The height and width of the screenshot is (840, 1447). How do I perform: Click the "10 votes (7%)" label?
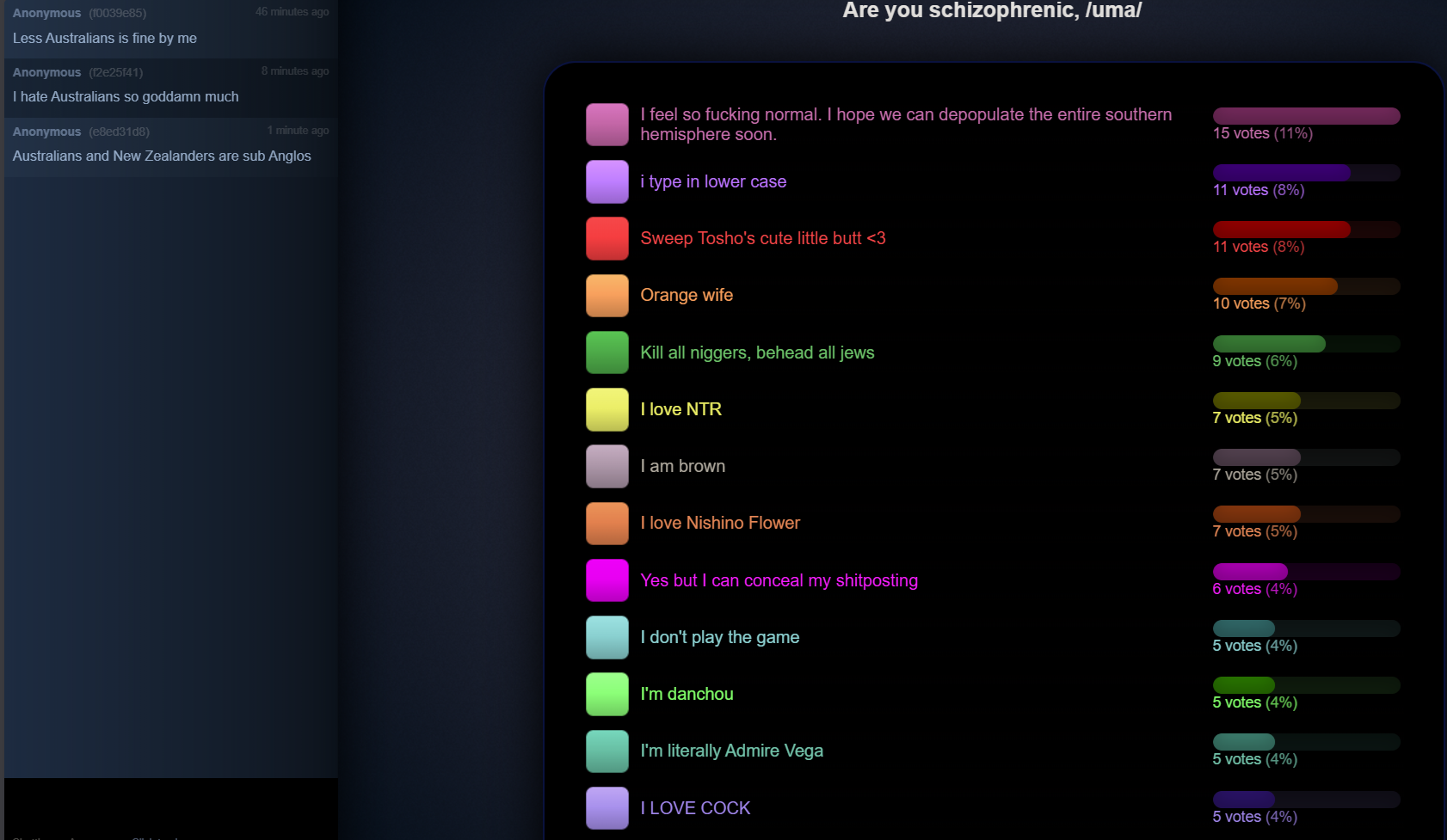(1259, 304)
